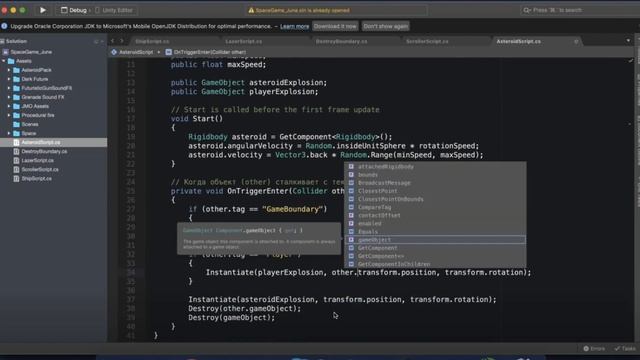Pick enabled from autocomplete list
The height and width of the screenshot is (360, 640).
pos(435,224)
